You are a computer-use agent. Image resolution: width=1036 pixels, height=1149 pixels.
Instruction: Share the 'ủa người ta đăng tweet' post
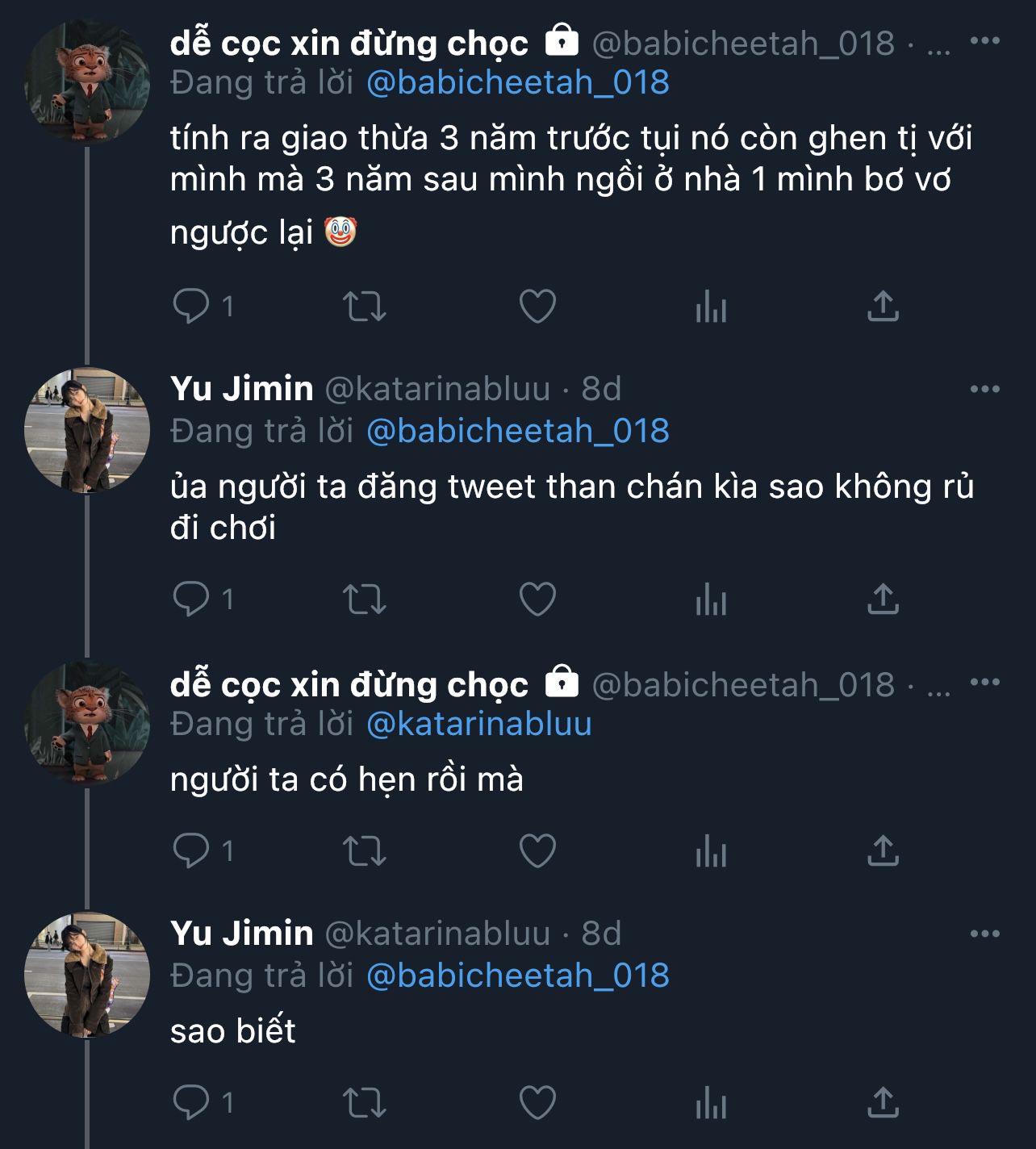[883, 600]
